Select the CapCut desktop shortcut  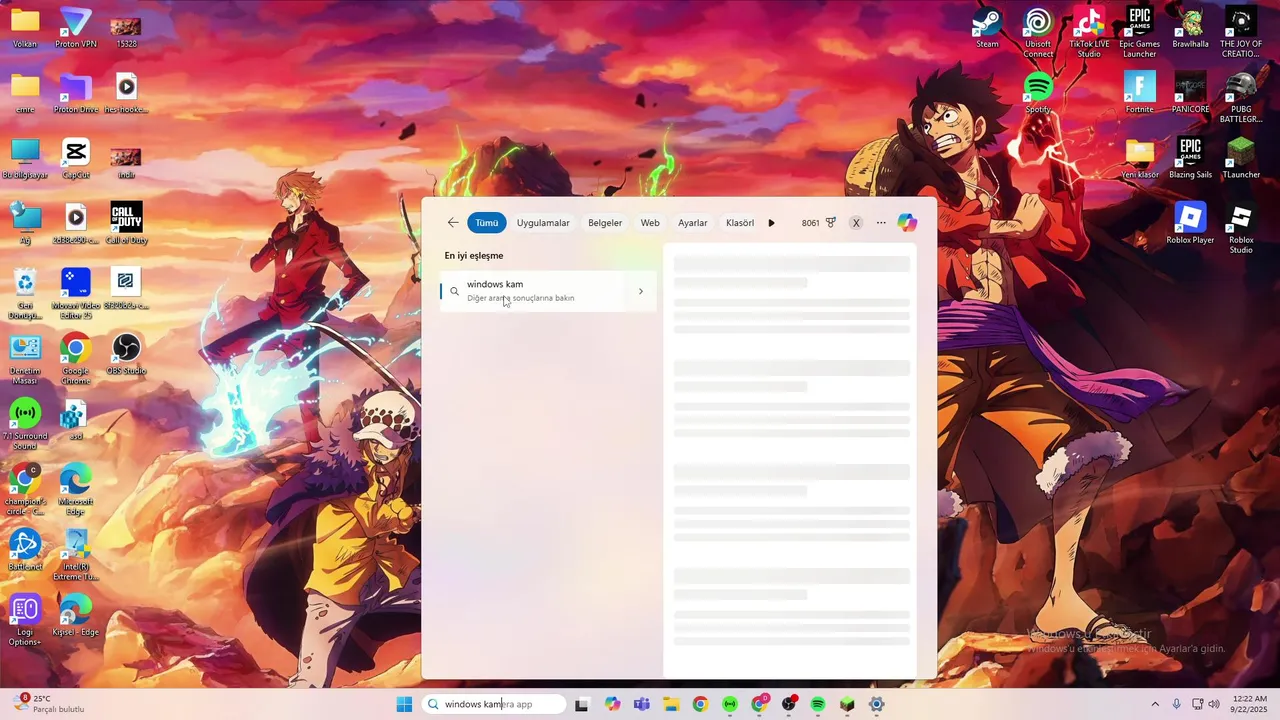coord(76,158)
